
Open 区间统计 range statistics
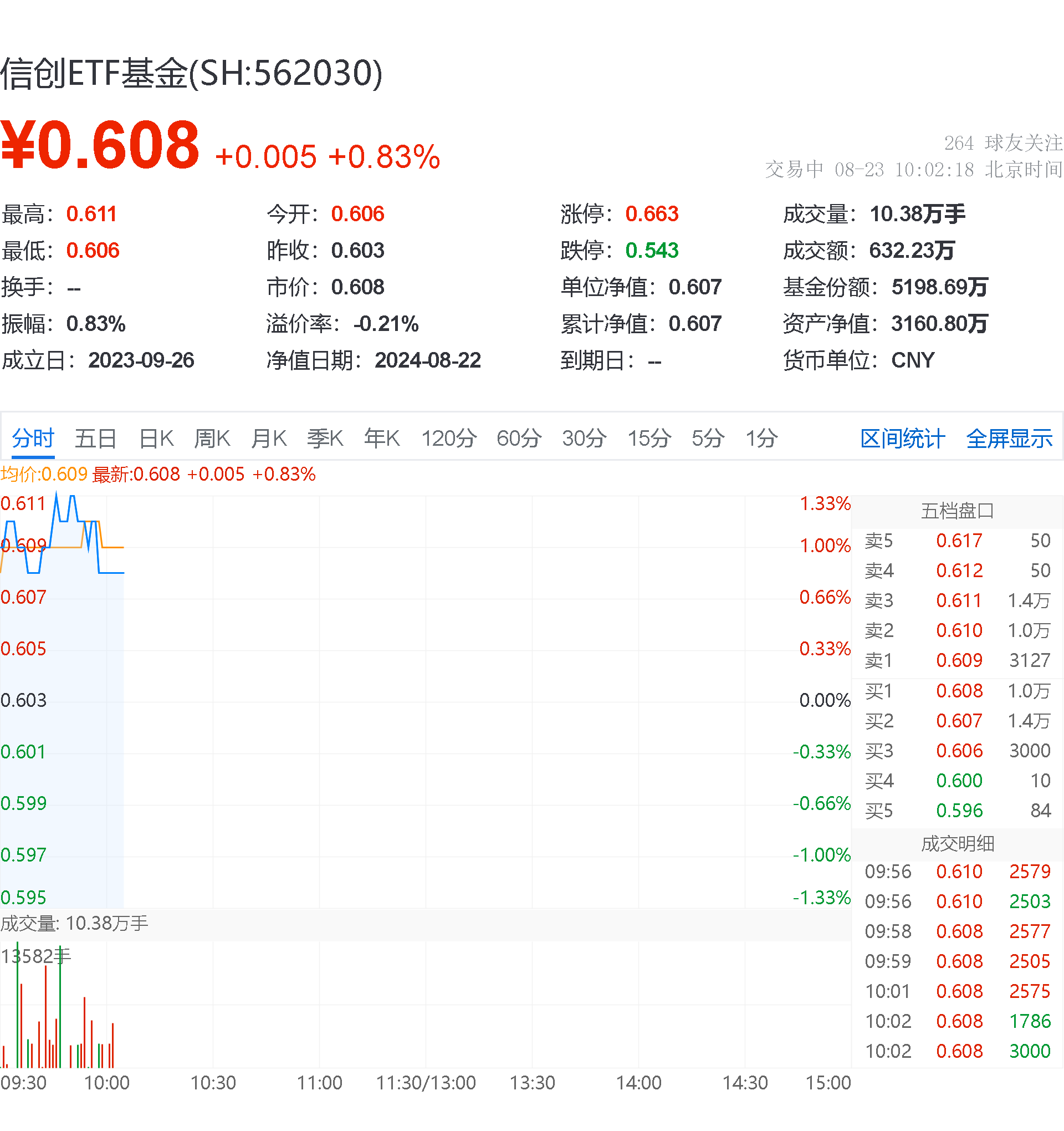coord(903,439)
